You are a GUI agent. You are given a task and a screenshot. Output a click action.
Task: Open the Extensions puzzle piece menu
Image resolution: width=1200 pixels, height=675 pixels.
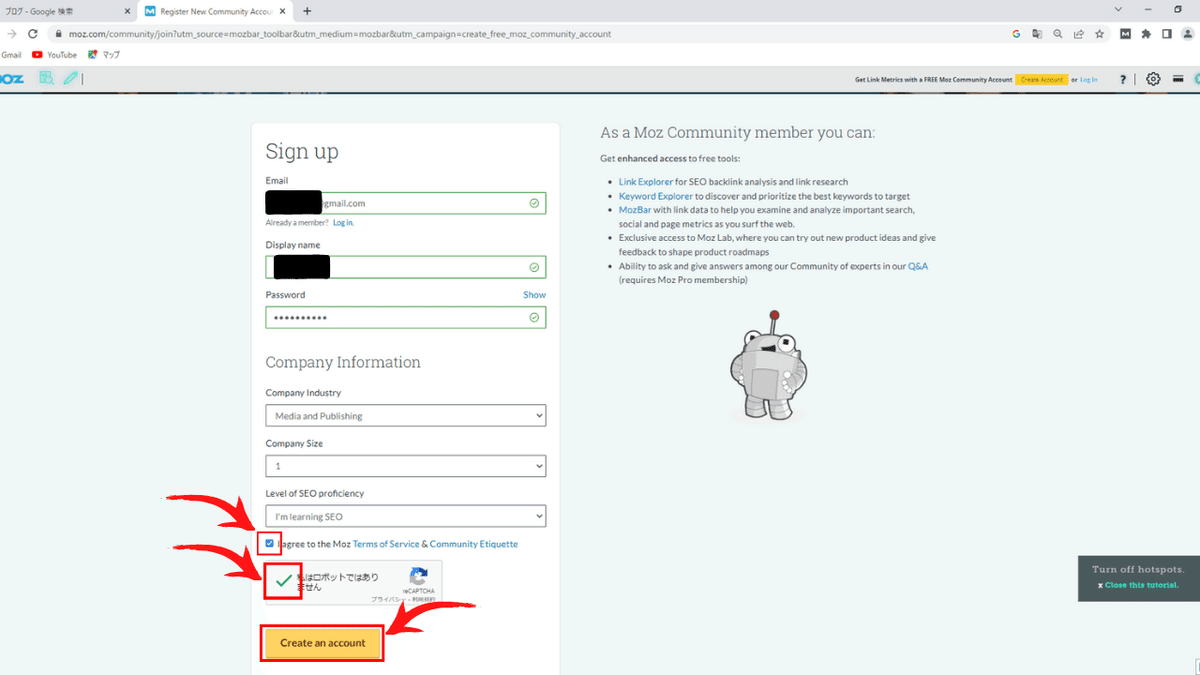point(1147,33)
